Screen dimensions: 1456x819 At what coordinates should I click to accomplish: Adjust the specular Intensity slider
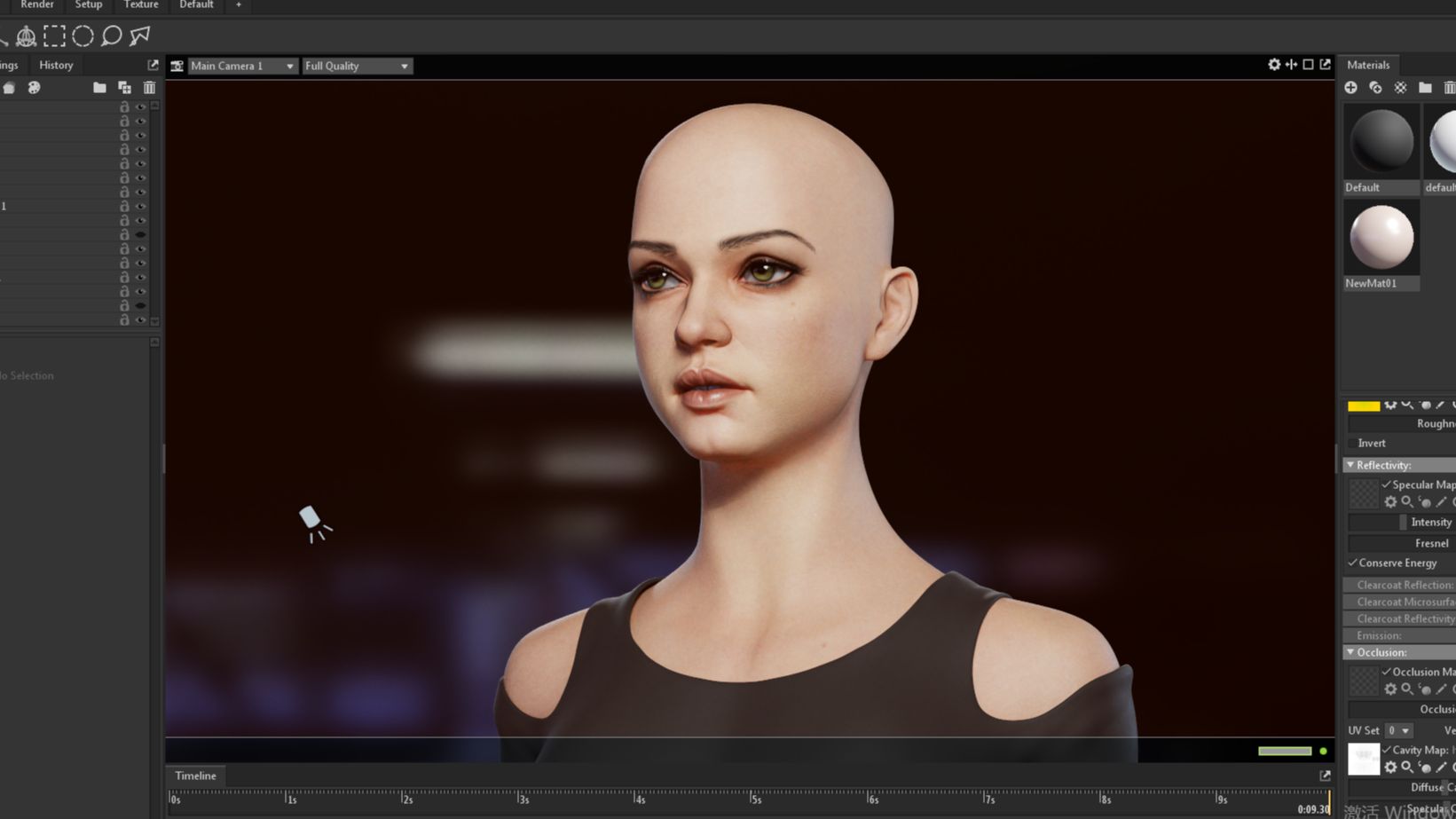click(1402, 522)
